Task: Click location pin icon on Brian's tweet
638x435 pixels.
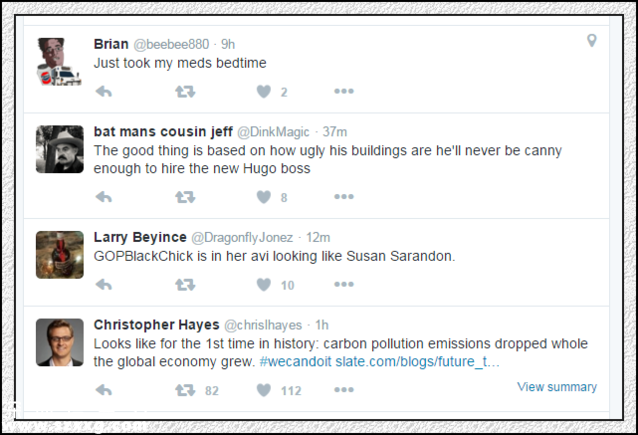Action: coord(592,41)
